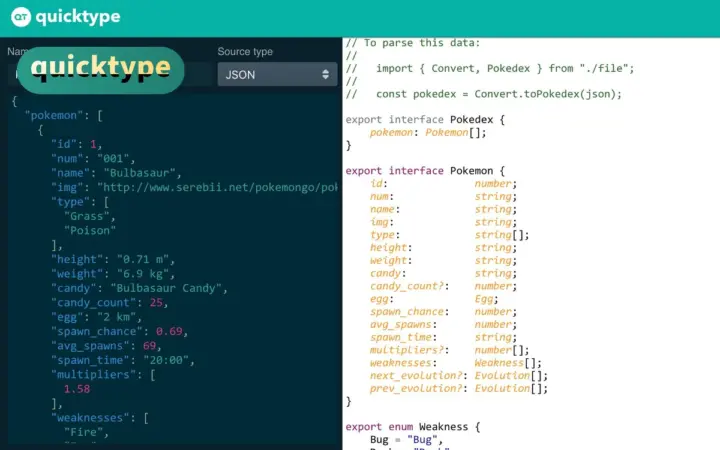Image resolution: width=720 pixels, height=450 pixels.
Task: Click the "// To parse this data:" comment
Action: click(x=413, y=43)
